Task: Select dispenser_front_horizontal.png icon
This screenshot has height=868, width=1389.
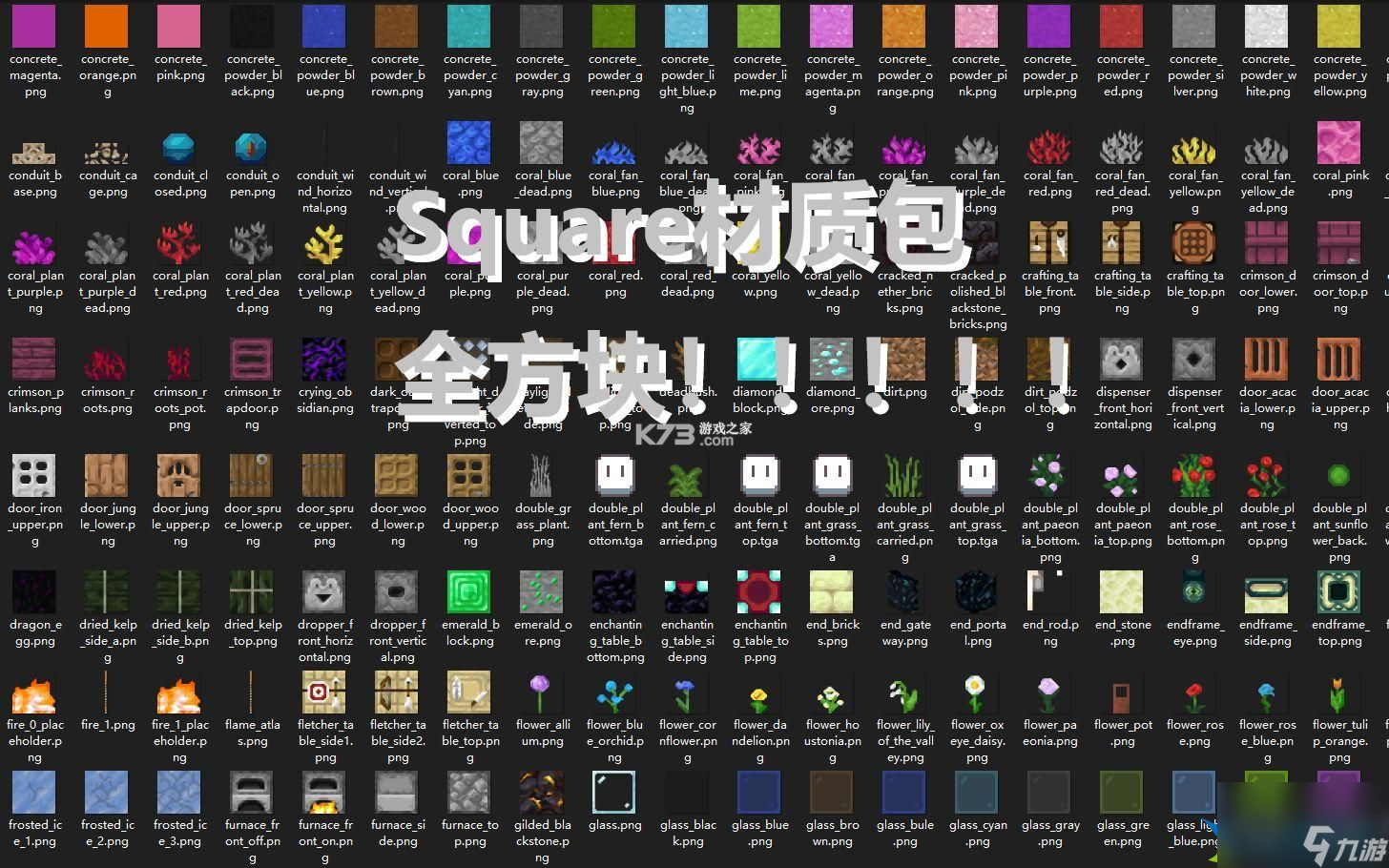Action: click(x=1122, y=359)
